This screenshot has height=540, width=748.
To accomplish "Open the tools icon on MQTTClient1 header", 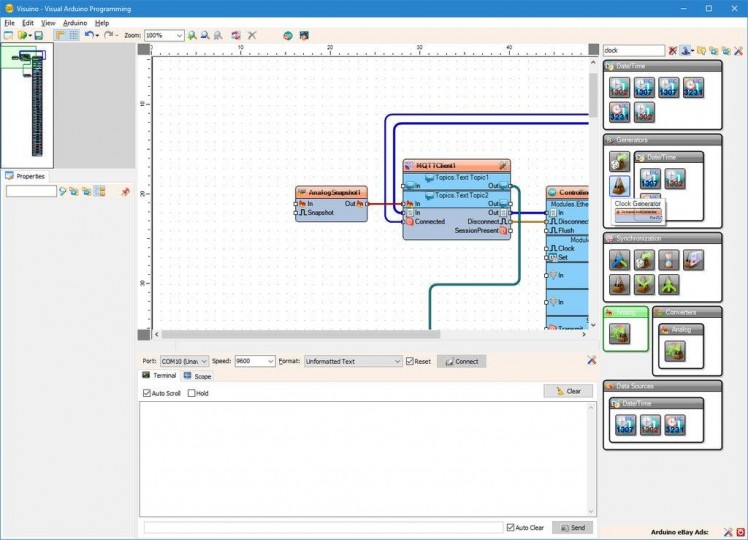I will tap(503, 165).
